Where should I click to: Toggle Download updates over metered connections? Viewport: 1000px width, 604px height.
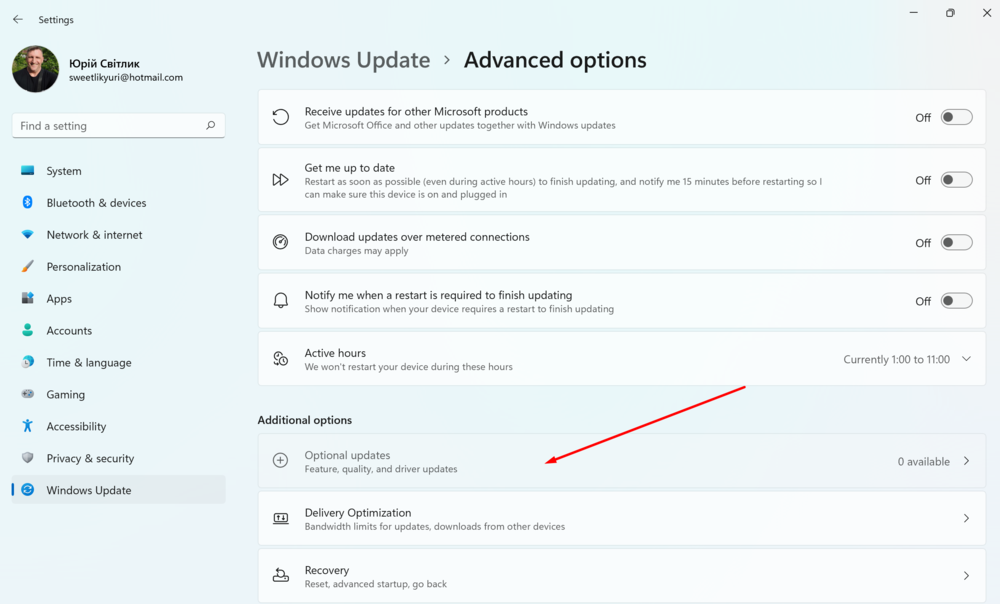pos(956,243)
